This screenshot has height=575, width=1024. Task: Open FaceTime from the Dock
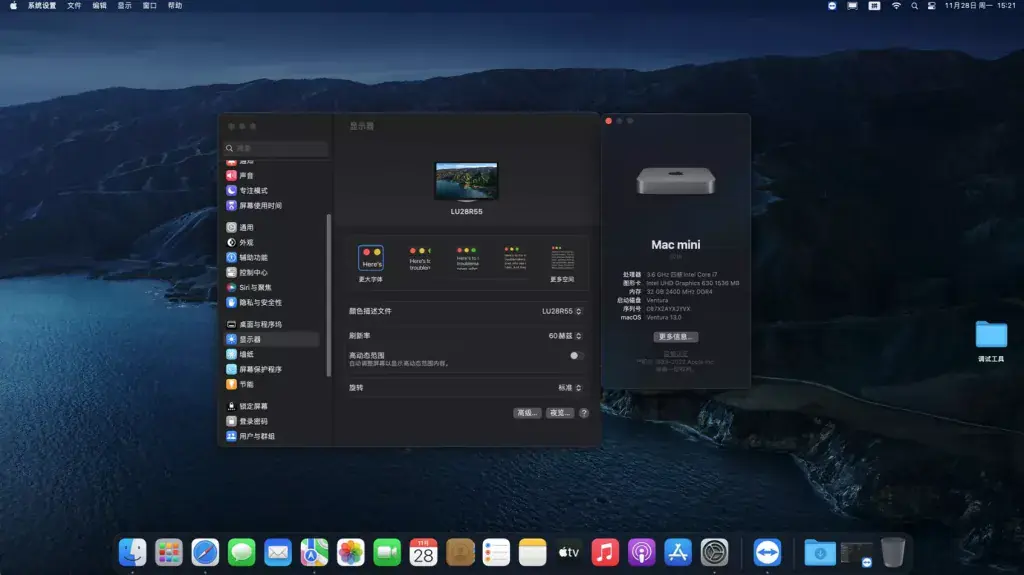(387, 553)
